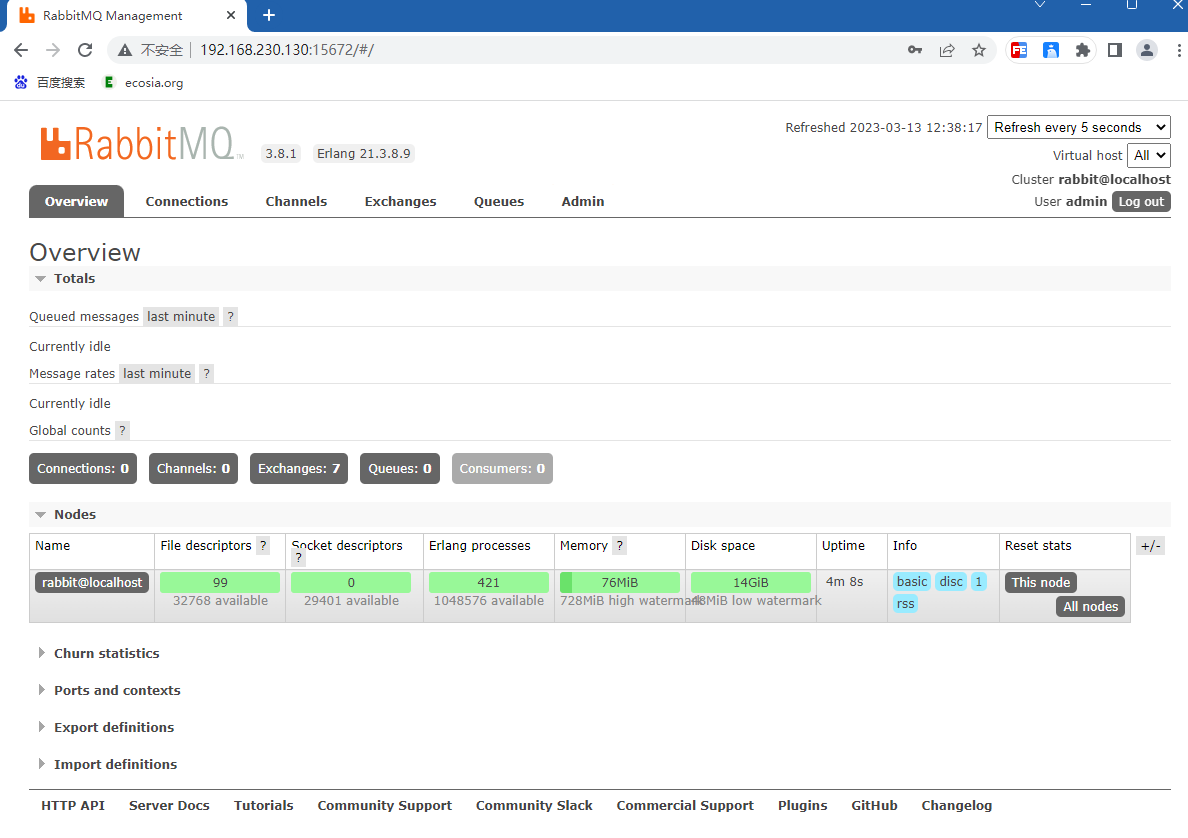Image resolution: width=1188 pixels, height=838 pixels.
Task: Click the Socket descriptors help icon
Action: (x=298, y=558)
